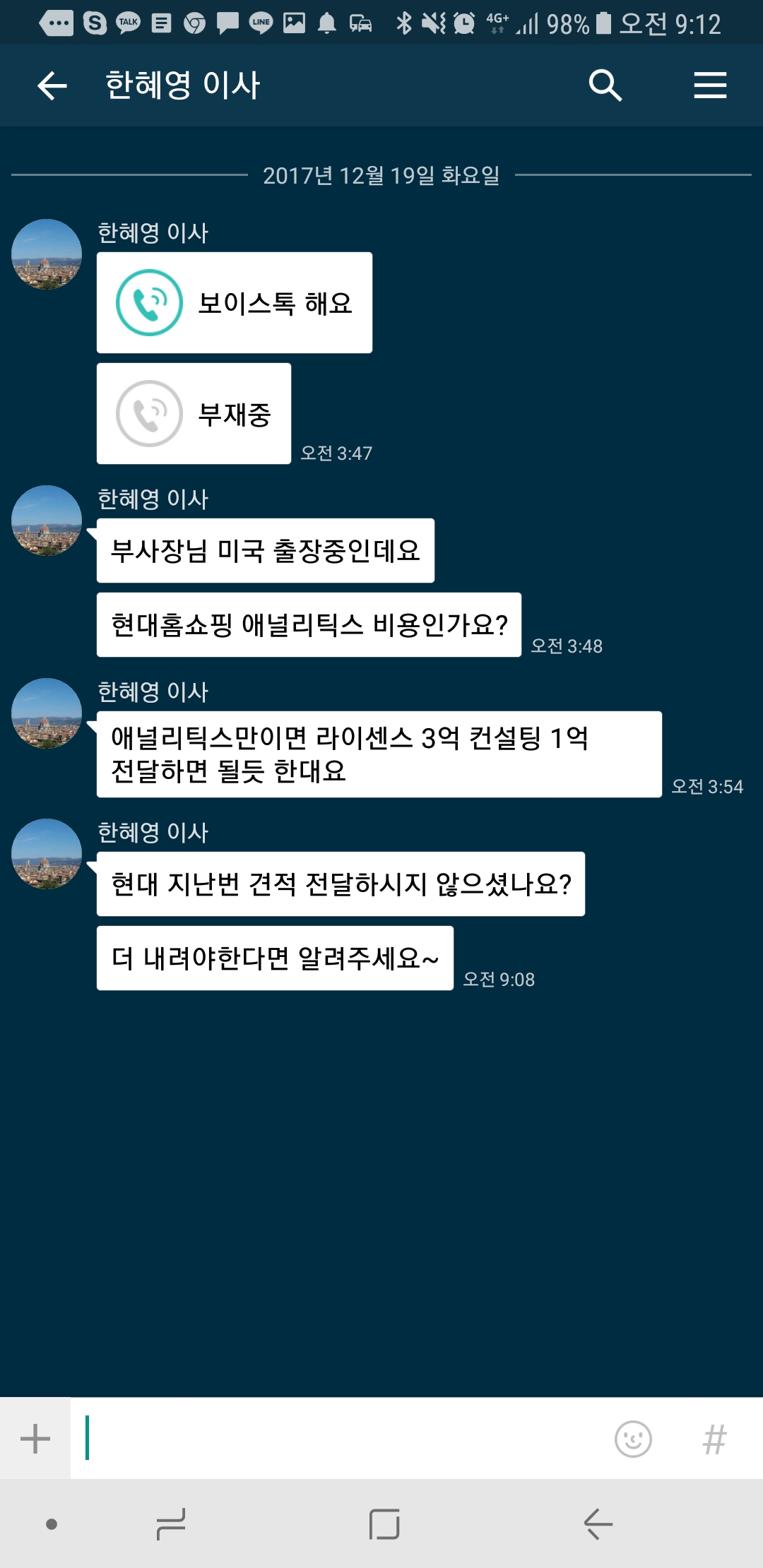Select the 현대홈쇼핑 애널리틱스 message
This screenshot has height=1568, width=763.
click(x=309, y=625)
